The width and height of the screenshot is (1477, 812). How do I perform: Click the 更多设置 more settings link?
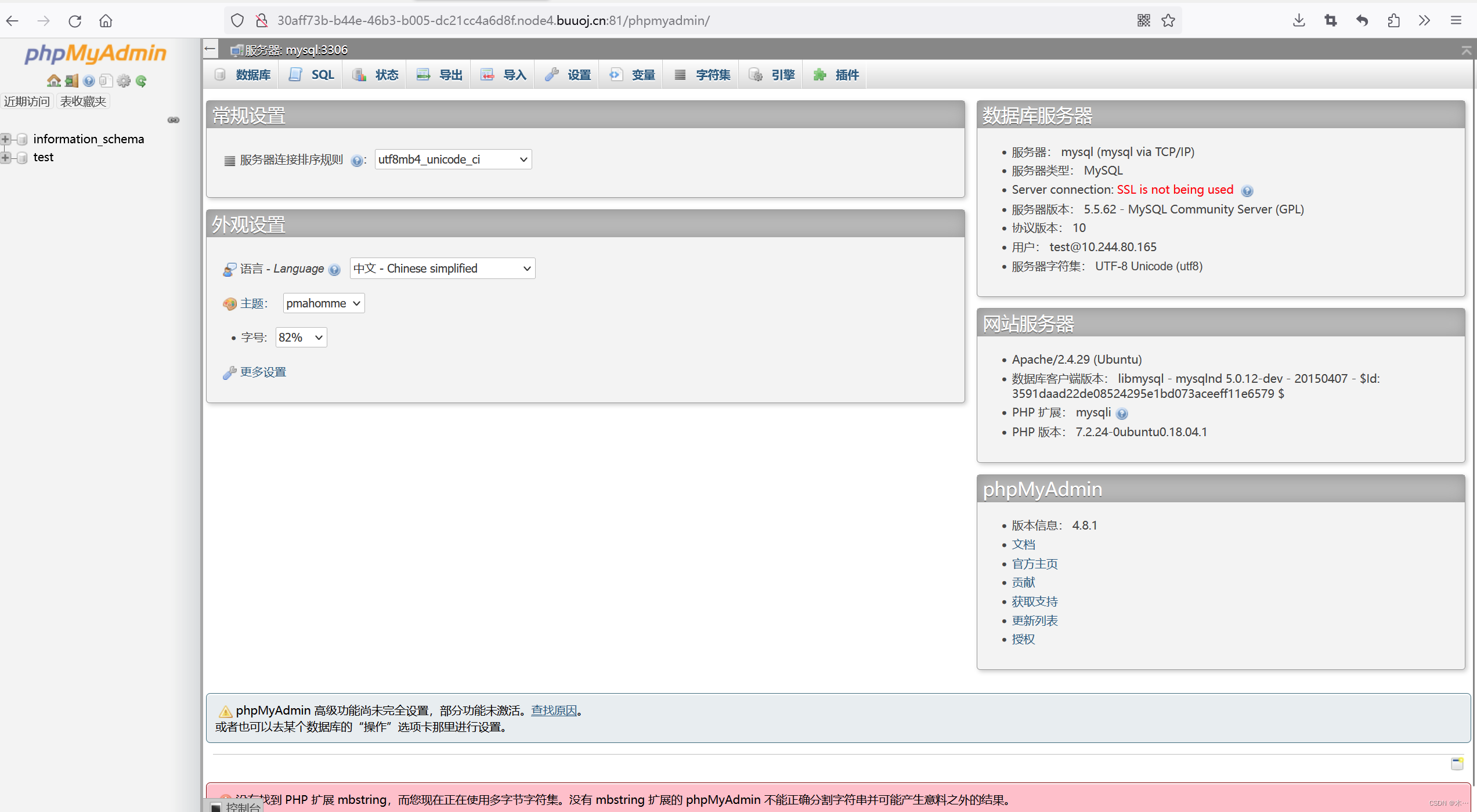pos(263,372)
